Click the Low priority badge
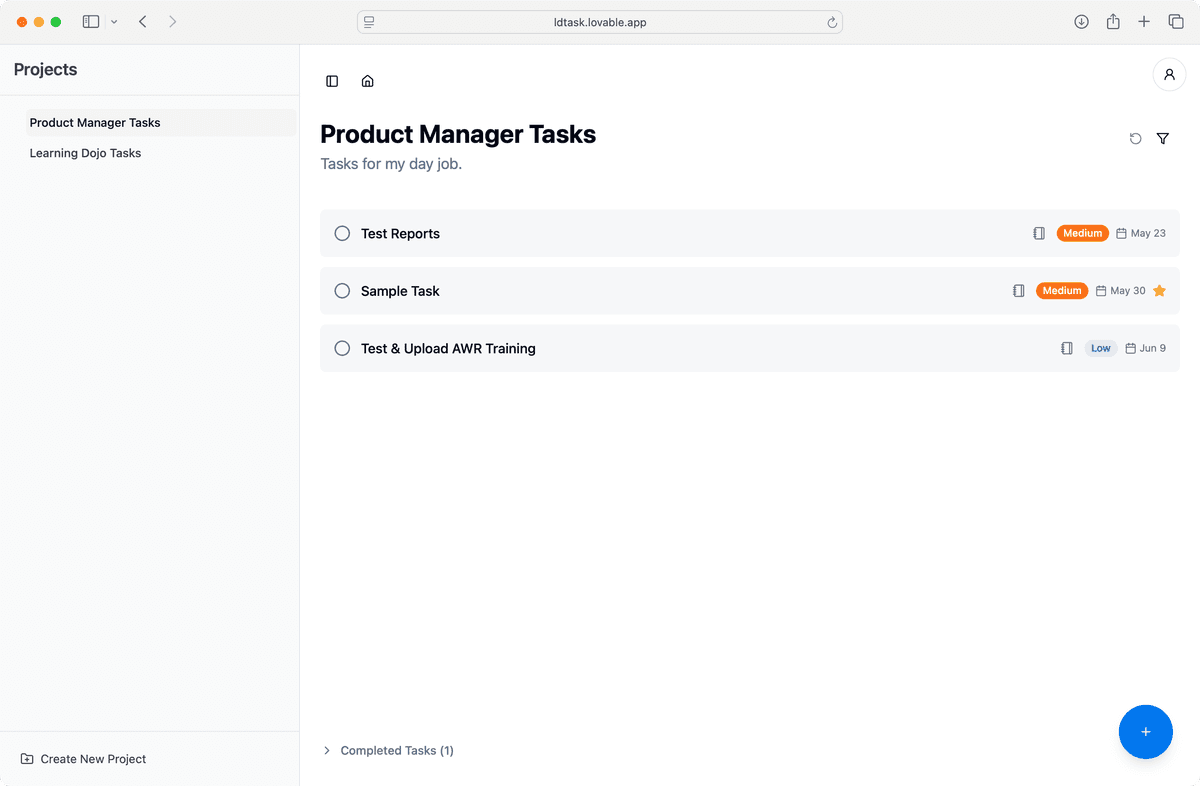This screenshot has width=1200, height=786. 1101,348
